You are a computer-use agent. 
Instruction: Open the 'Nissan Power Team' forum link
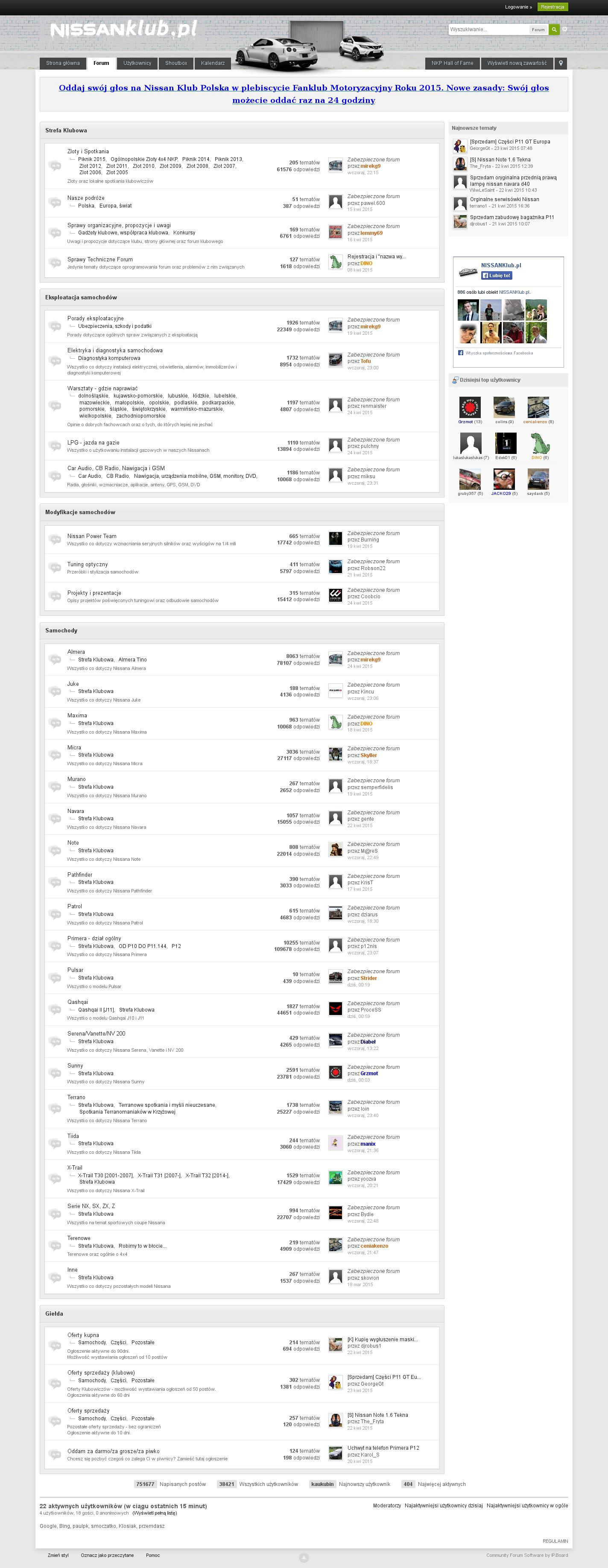(91, 536)
